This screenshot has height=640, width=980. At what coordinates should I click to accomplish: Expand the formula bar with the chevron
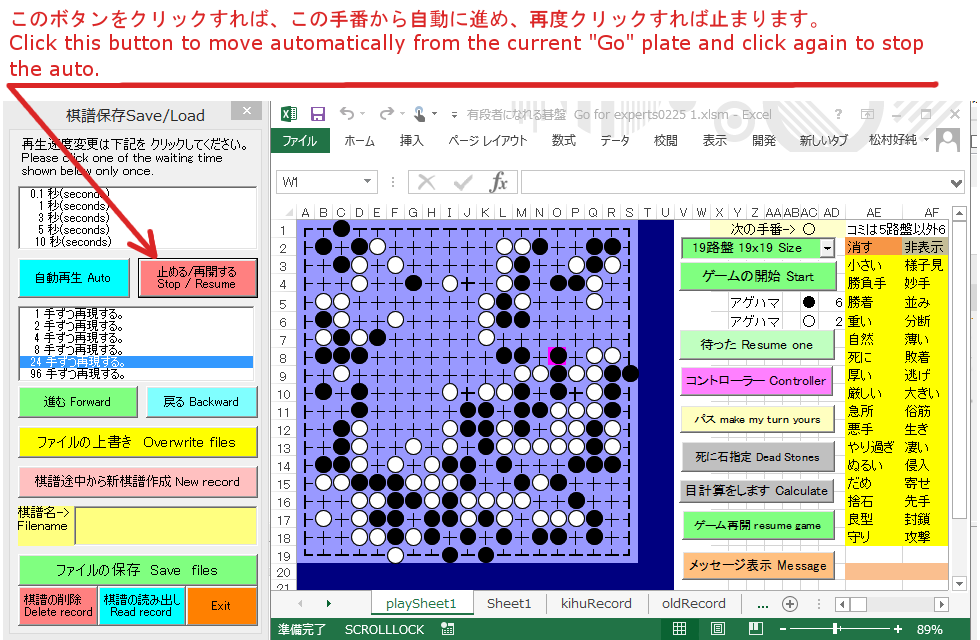coord(957,182)
